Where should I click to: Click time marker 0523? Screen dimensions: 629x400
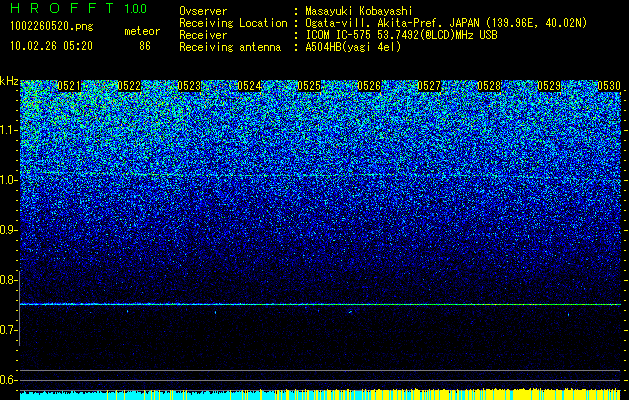[189, 86]
